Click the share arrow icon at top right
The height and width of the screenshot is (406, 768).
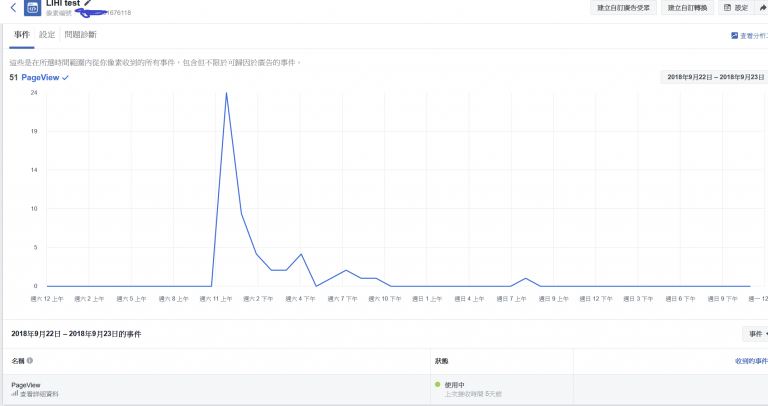762,8
